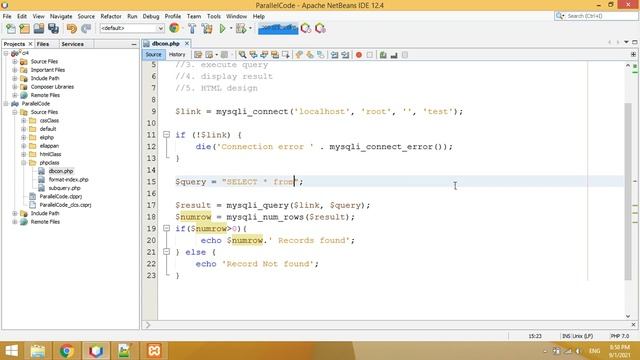
Task: Click the red Start Macro Recording icon
Action: (x=359, y=55)
